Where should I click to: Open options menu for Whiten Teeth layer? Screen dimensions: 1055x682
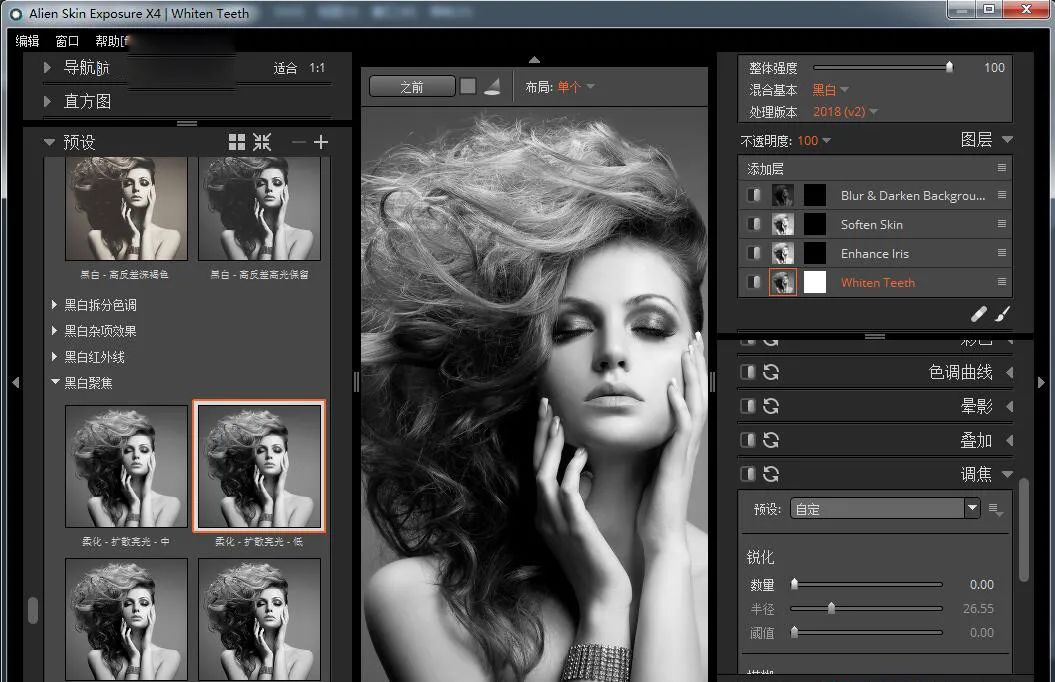[1002, 282]
